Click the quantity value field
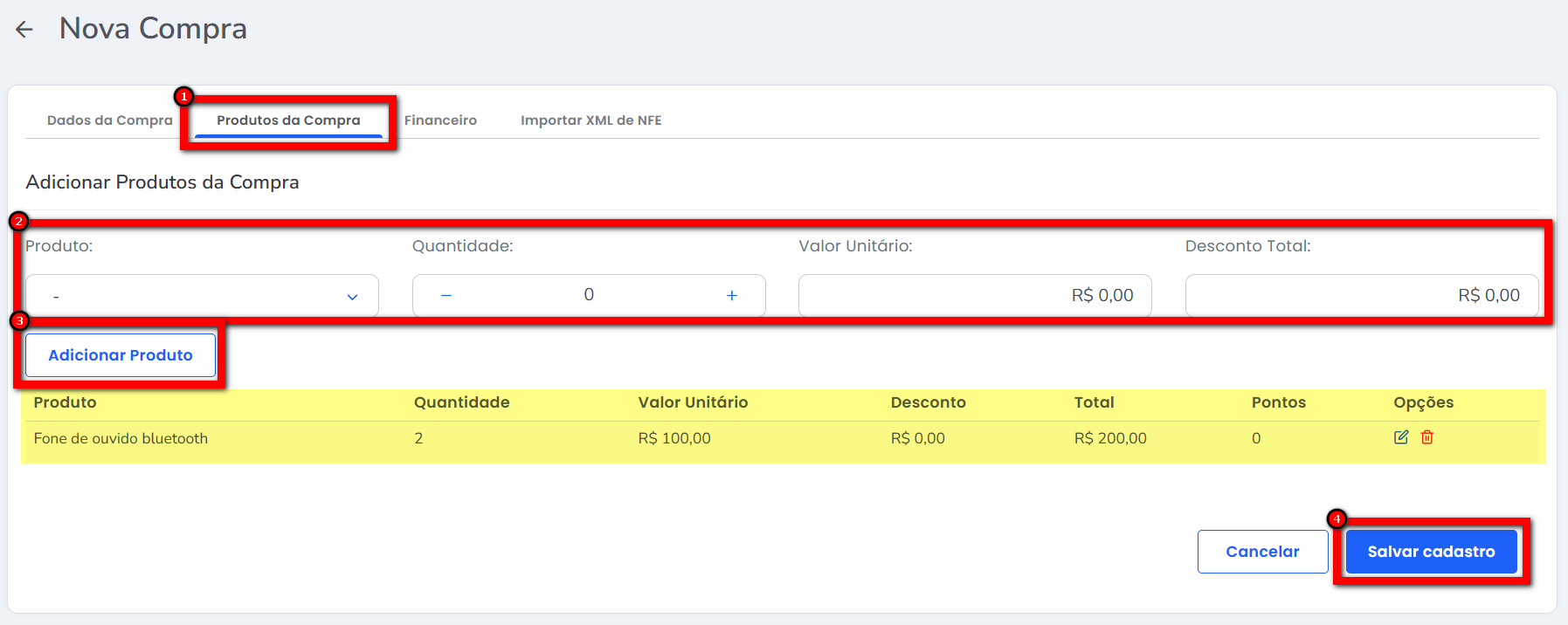 coord(589,296)
